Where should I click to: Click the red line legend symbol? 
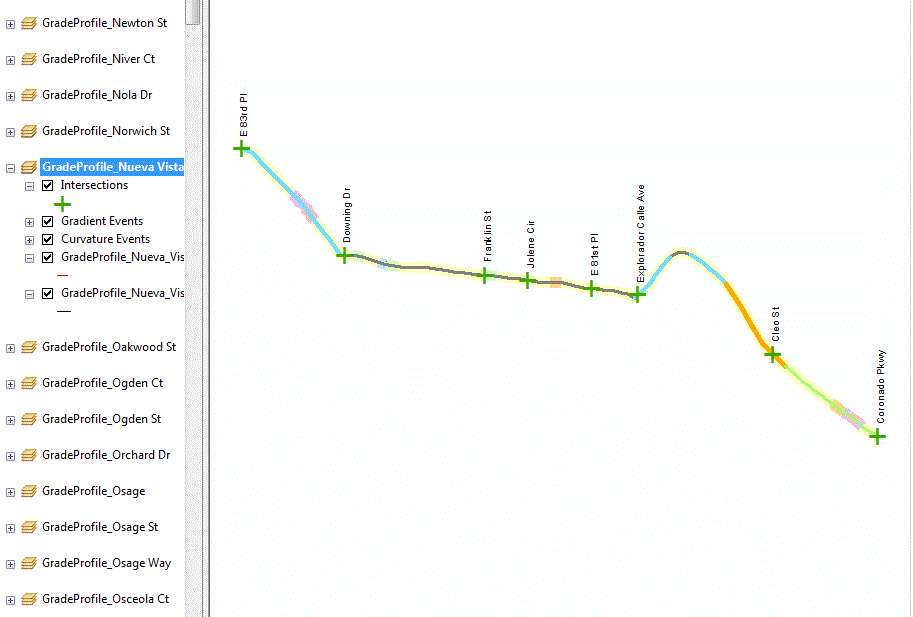tap(63, 275)
